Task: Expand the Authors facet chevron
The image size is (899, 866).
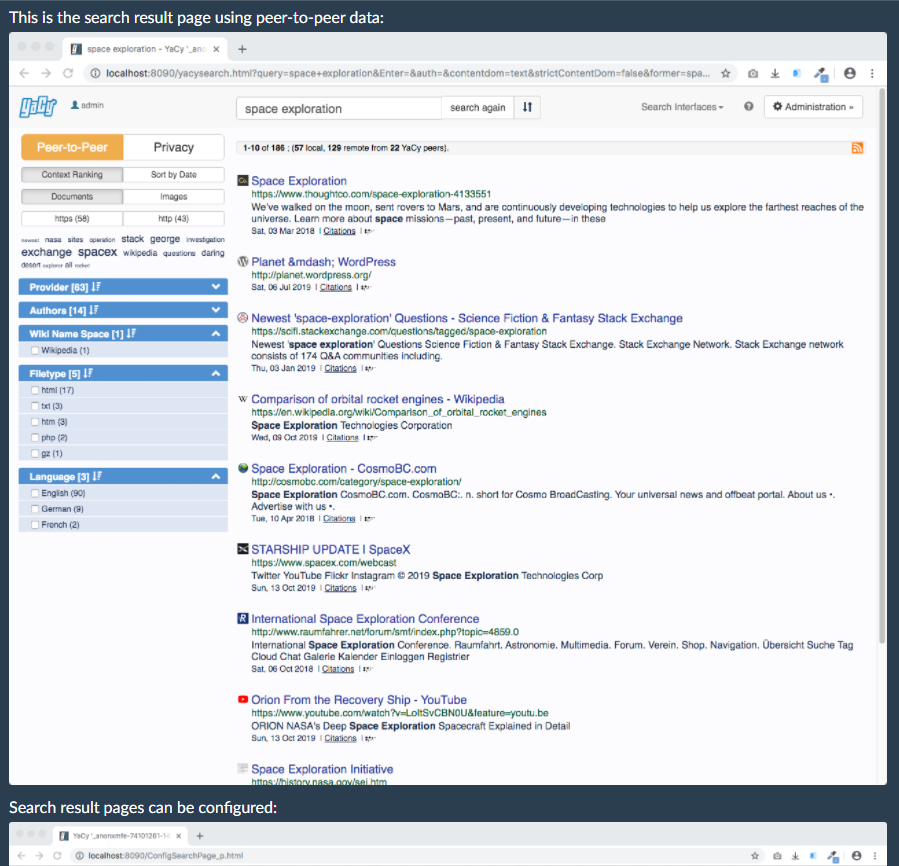Action: [x=216, y=310]
